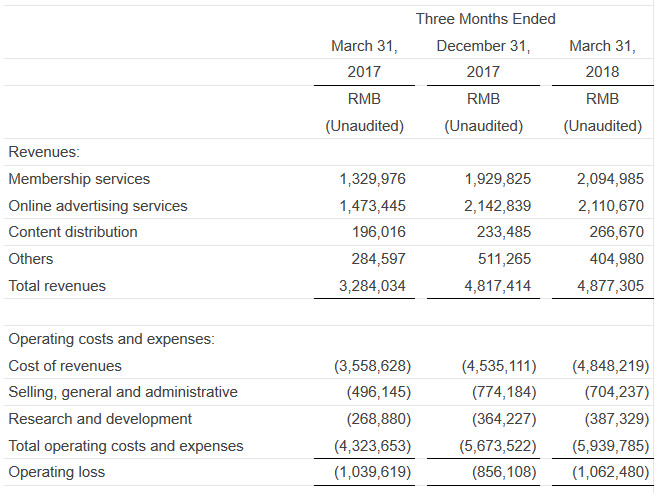This screenshot has width=657, height=493.
Task: Click the "Online advertising services" row label
Action: [98, 206]
